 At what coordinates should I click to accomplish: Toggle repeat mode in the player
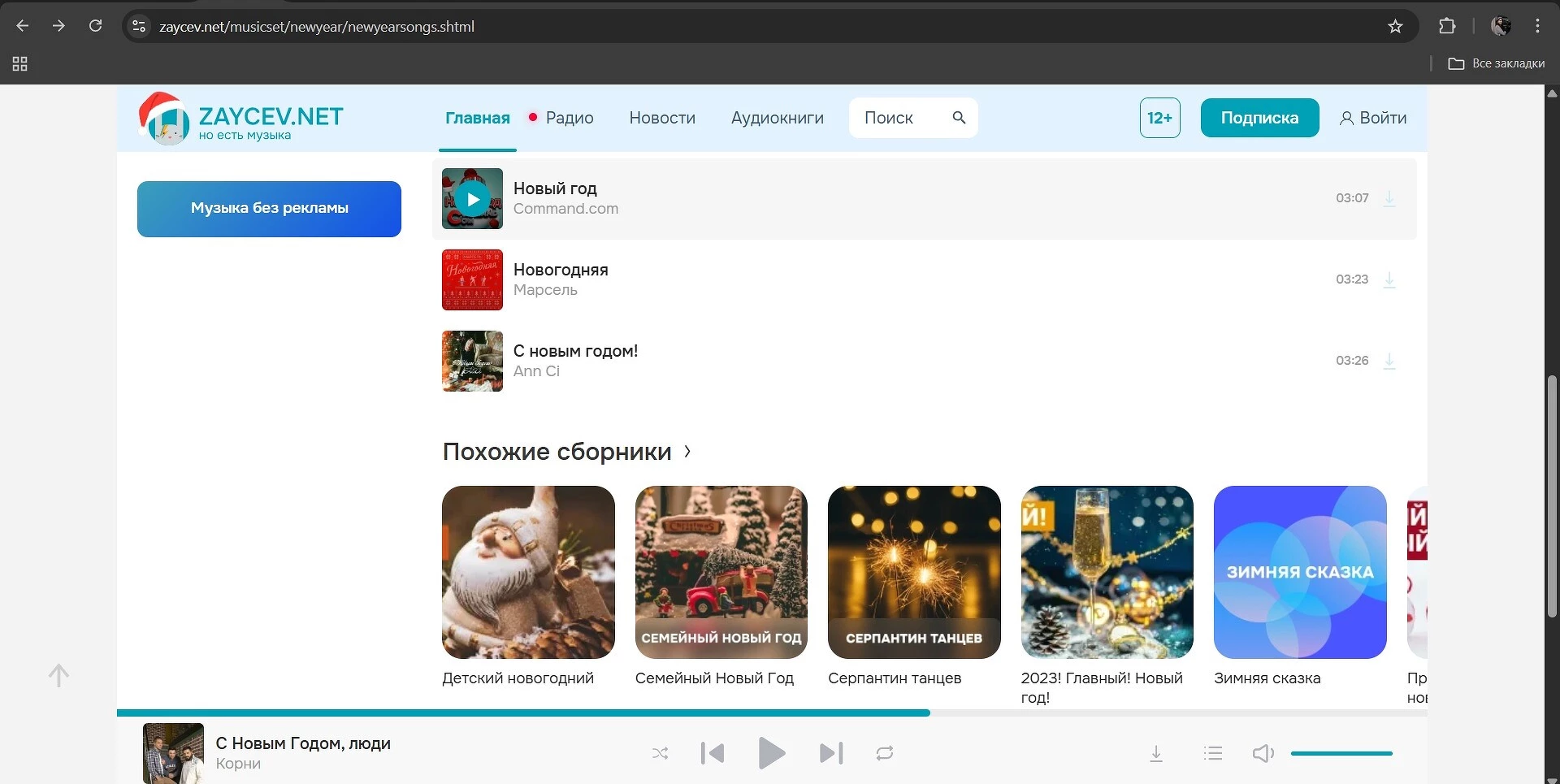885,754
